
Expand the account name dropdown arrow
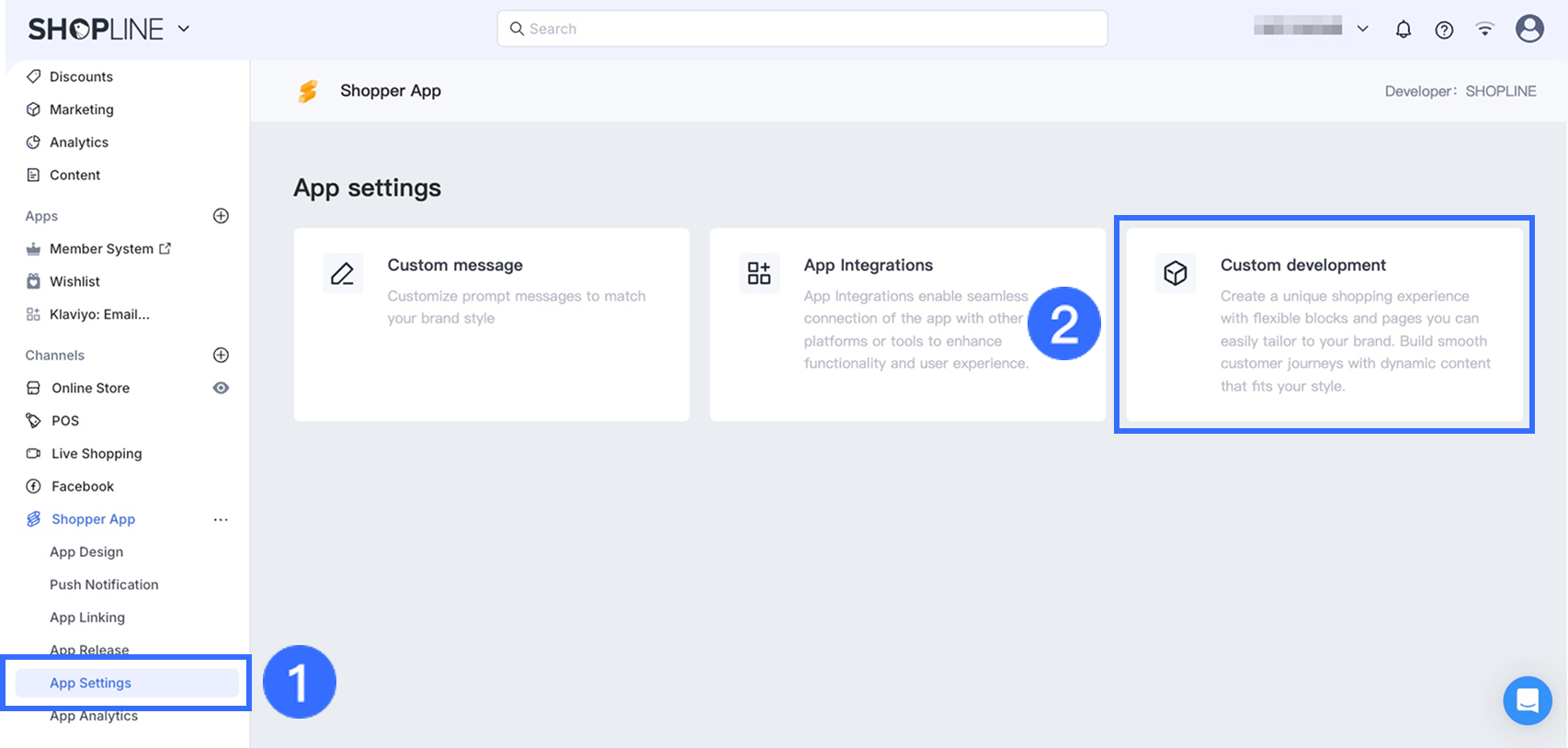click(1362, 28)
